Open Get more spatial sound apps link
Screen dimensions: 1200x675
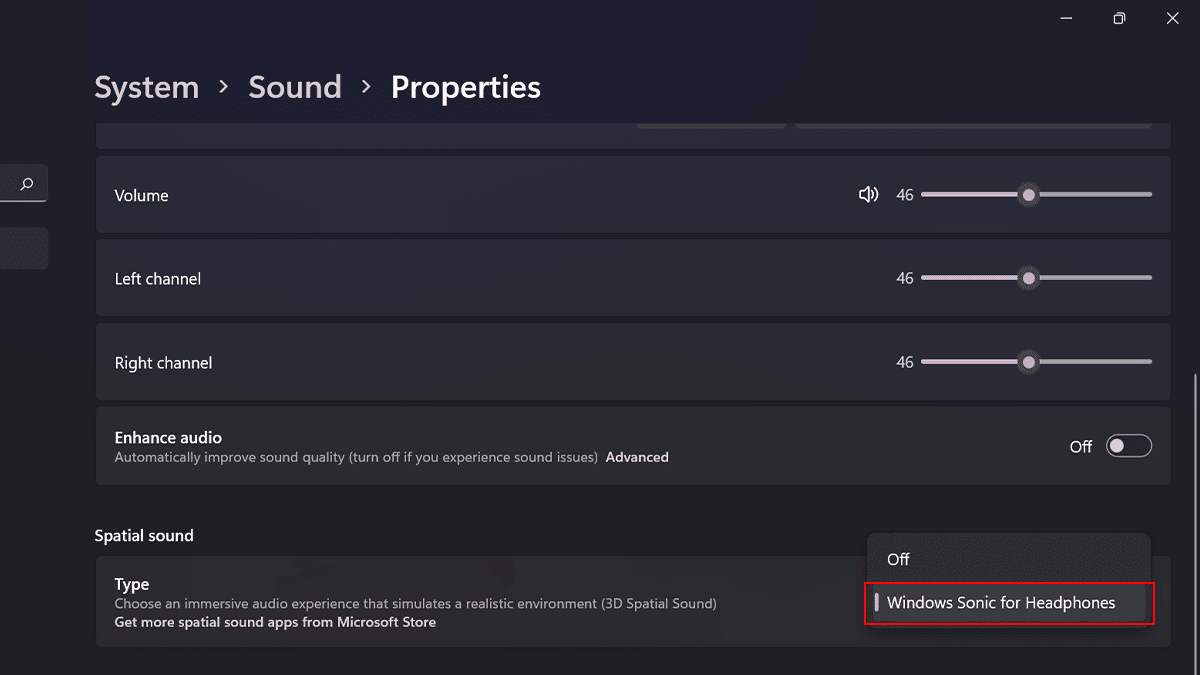(275, 622)
